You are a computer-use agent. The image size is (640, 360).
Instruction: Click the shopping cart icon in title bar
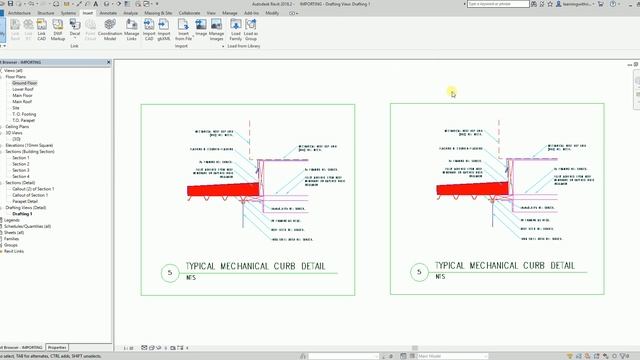pos(600,4)
